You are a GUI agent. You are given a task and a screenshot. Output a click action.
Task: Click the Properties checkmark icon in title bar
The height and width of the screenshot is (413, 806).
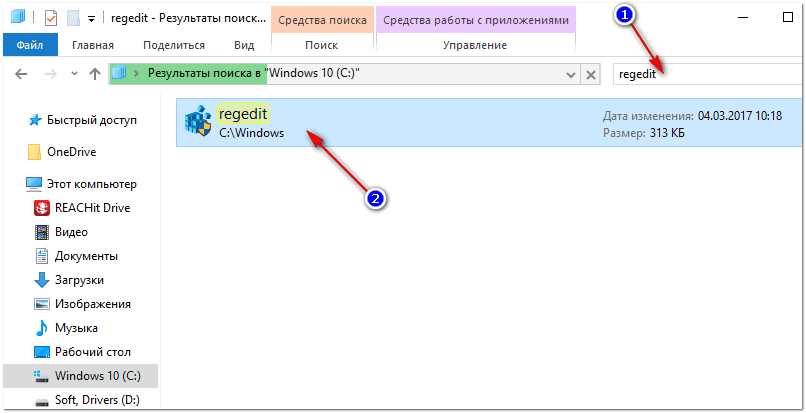[x=51, y=18]
